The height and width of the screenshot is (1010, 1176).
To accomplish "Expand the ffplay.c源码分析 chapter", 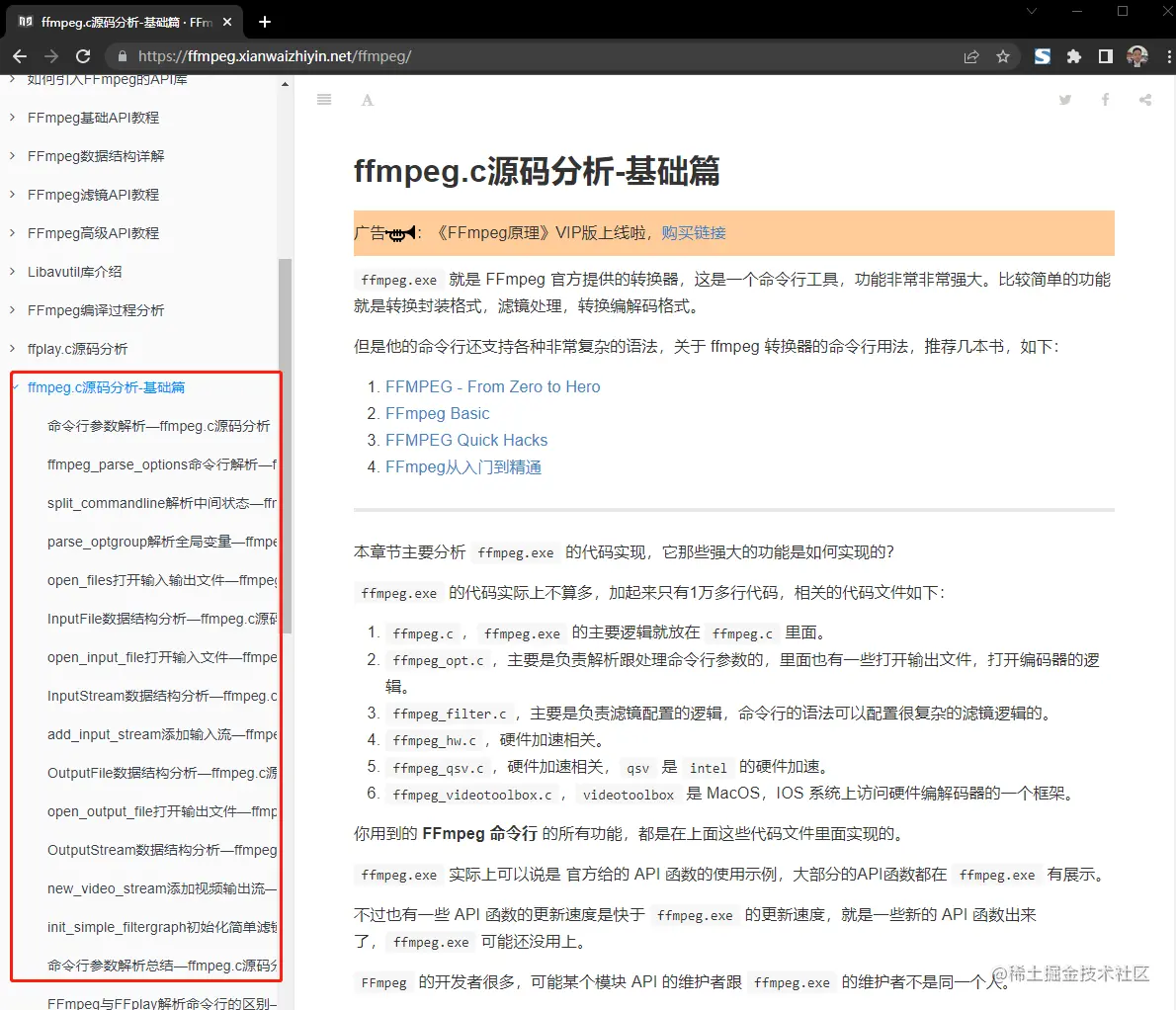I will [12, 348].
